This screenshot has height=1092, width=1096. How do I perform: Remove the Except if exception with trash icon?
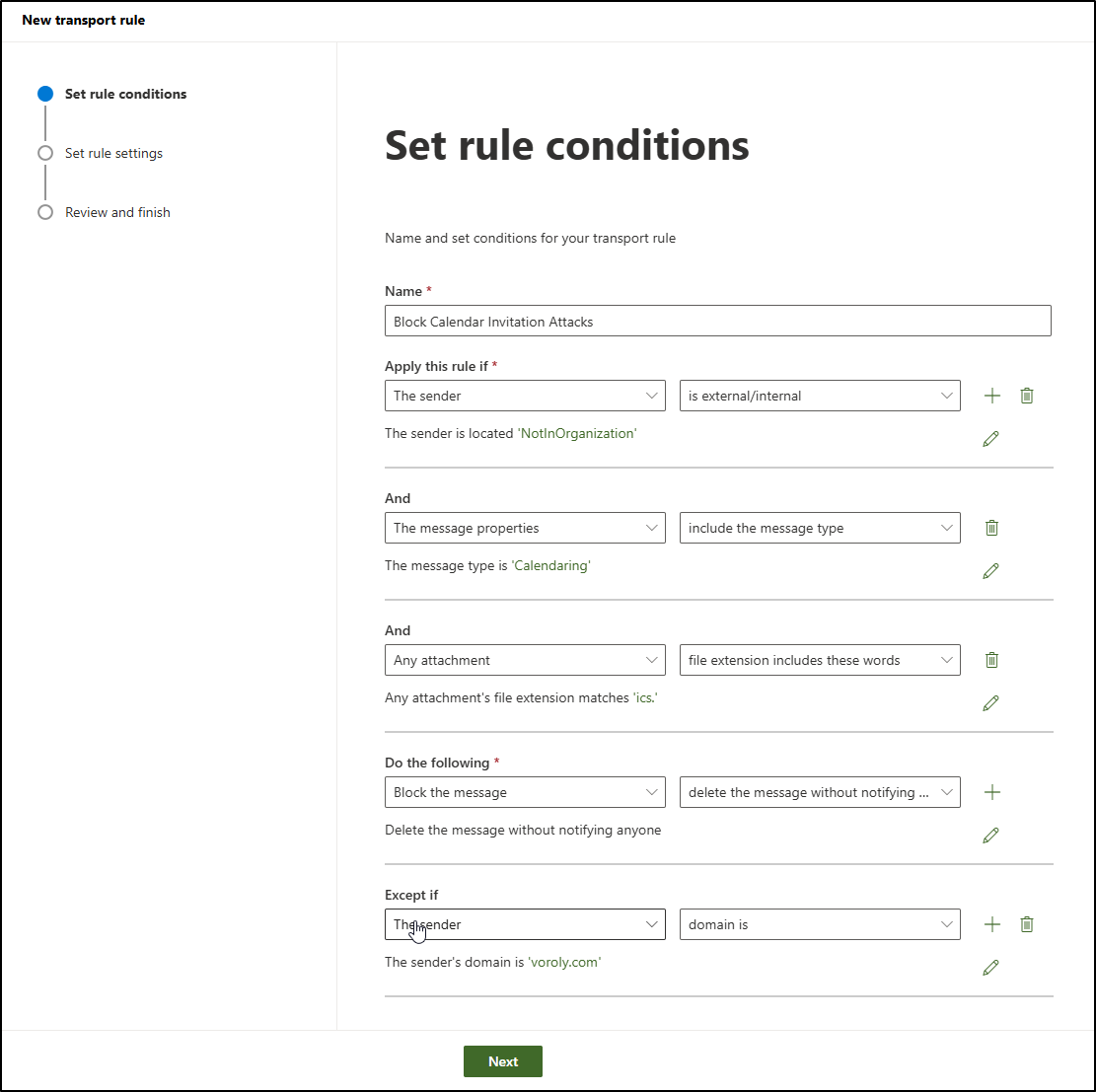[1027, 924]
